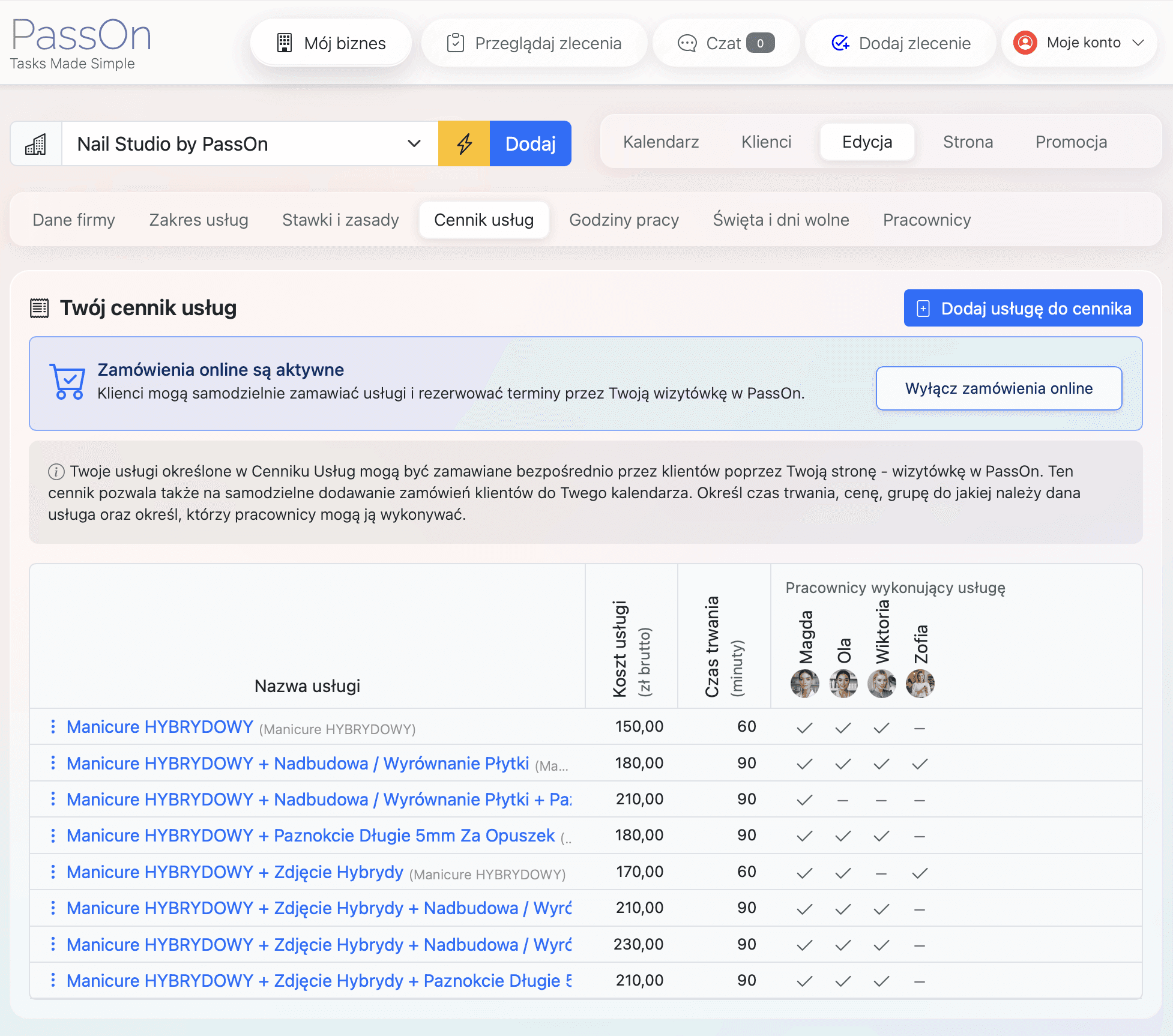Switch to the Kalendarz tab
1173x1036 pixels.
661,142
